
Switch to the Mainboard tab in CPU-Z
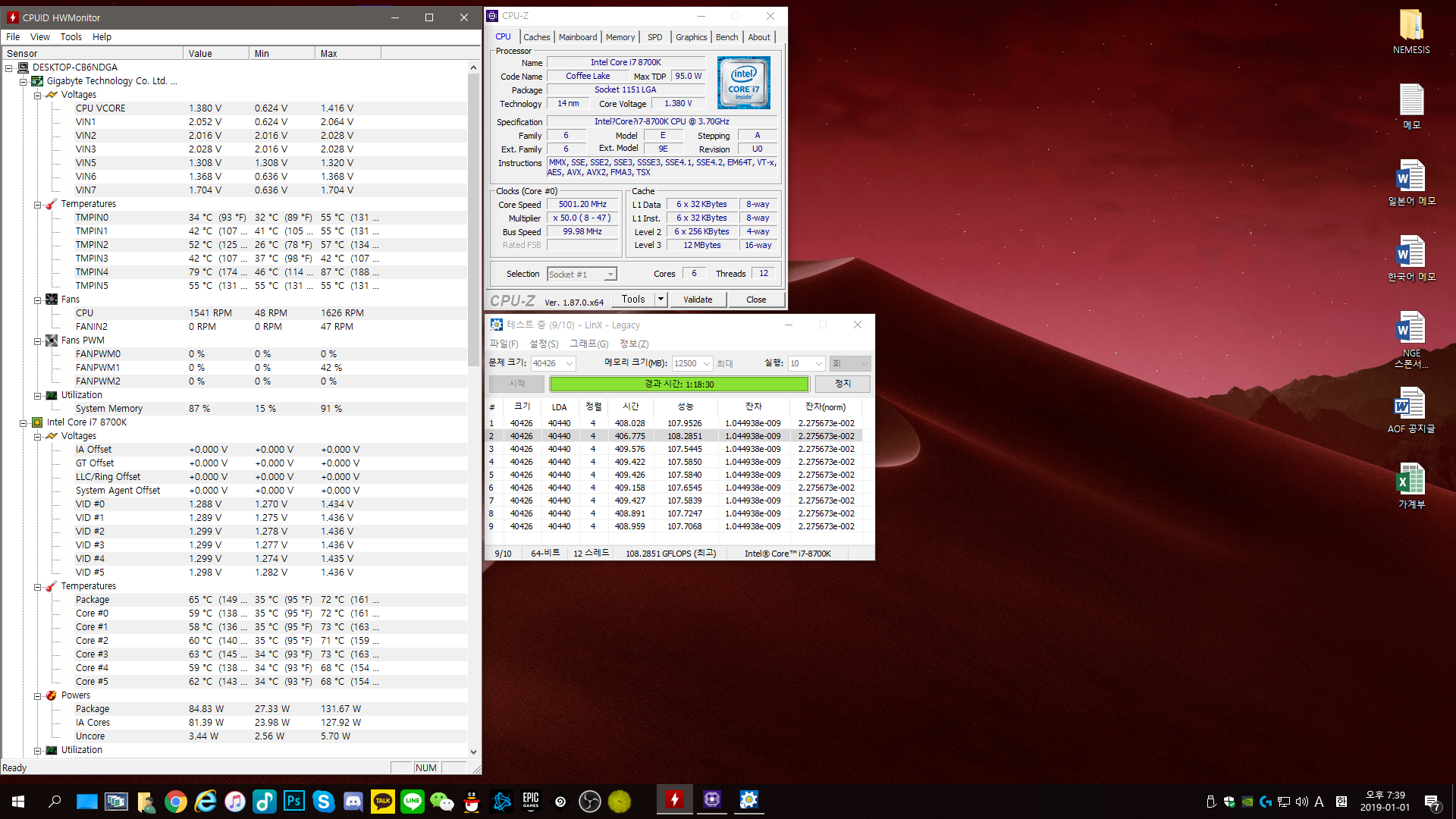tap(577, 37)
